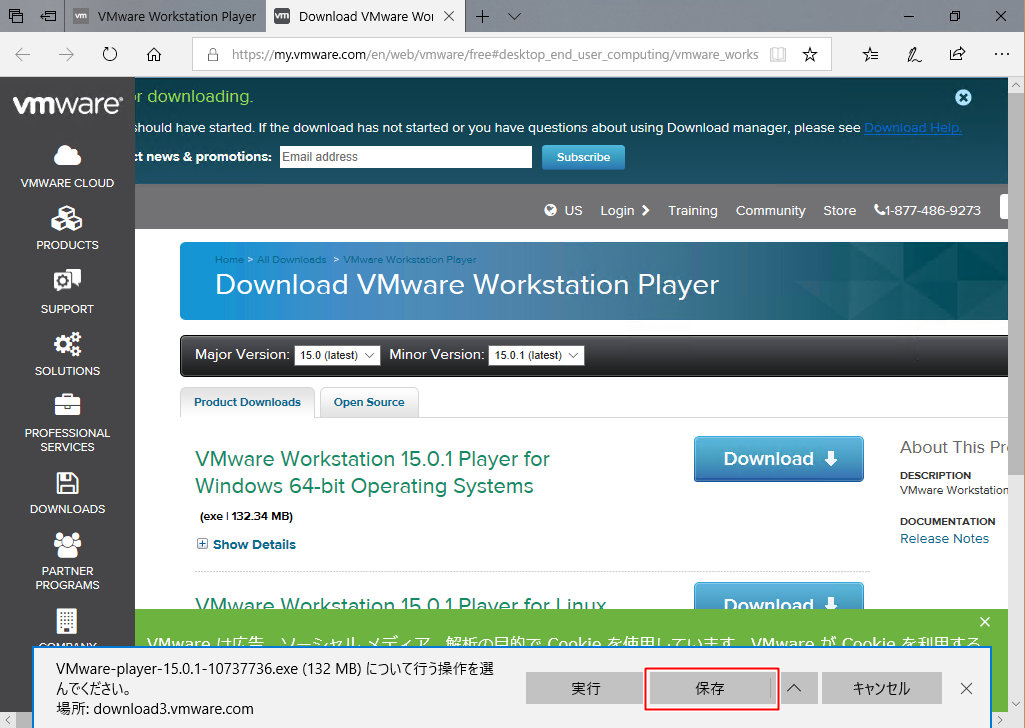Open reading view icon in address bar
Screen dimensions: 1025x728
point(778,54)
